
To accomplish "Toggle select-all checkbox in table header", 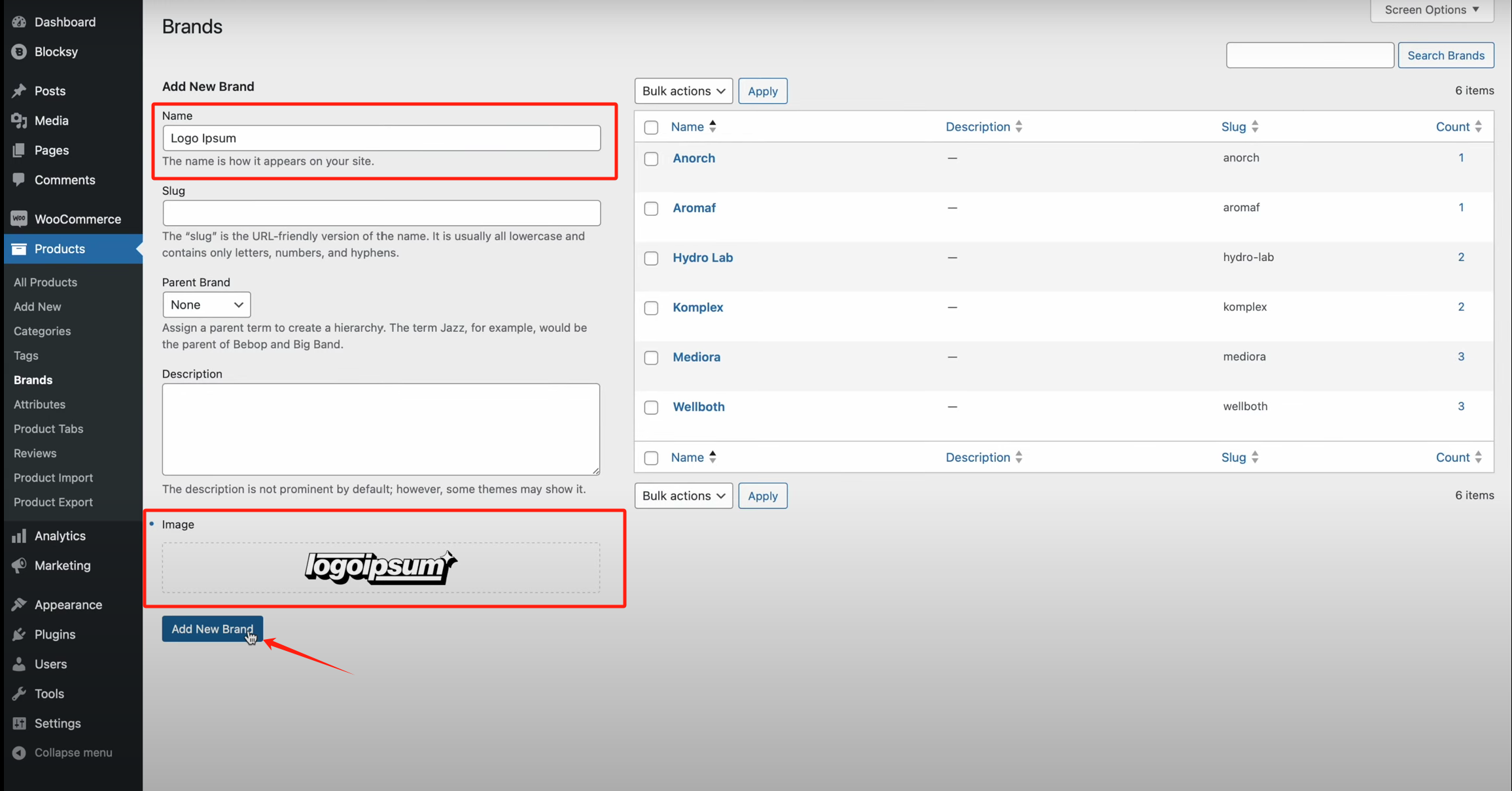I will coord(651,128).
